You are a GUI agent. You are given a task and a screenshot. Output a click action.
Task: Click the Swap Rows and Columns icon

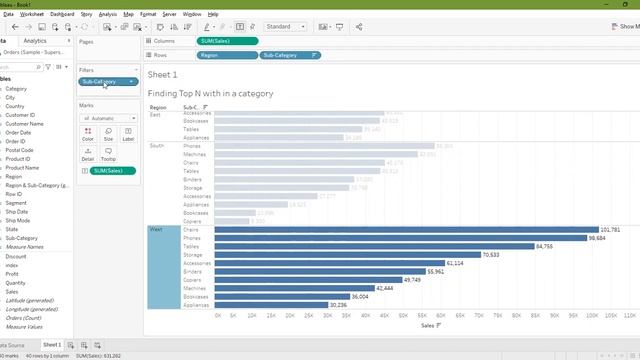click(x=160, y=27)
